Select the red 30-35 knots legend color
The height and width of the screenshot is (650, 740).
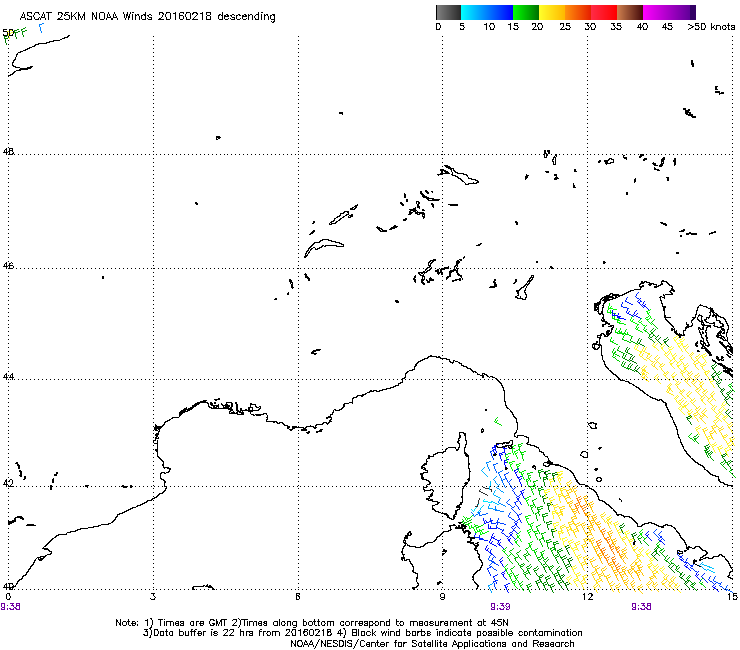604,12
